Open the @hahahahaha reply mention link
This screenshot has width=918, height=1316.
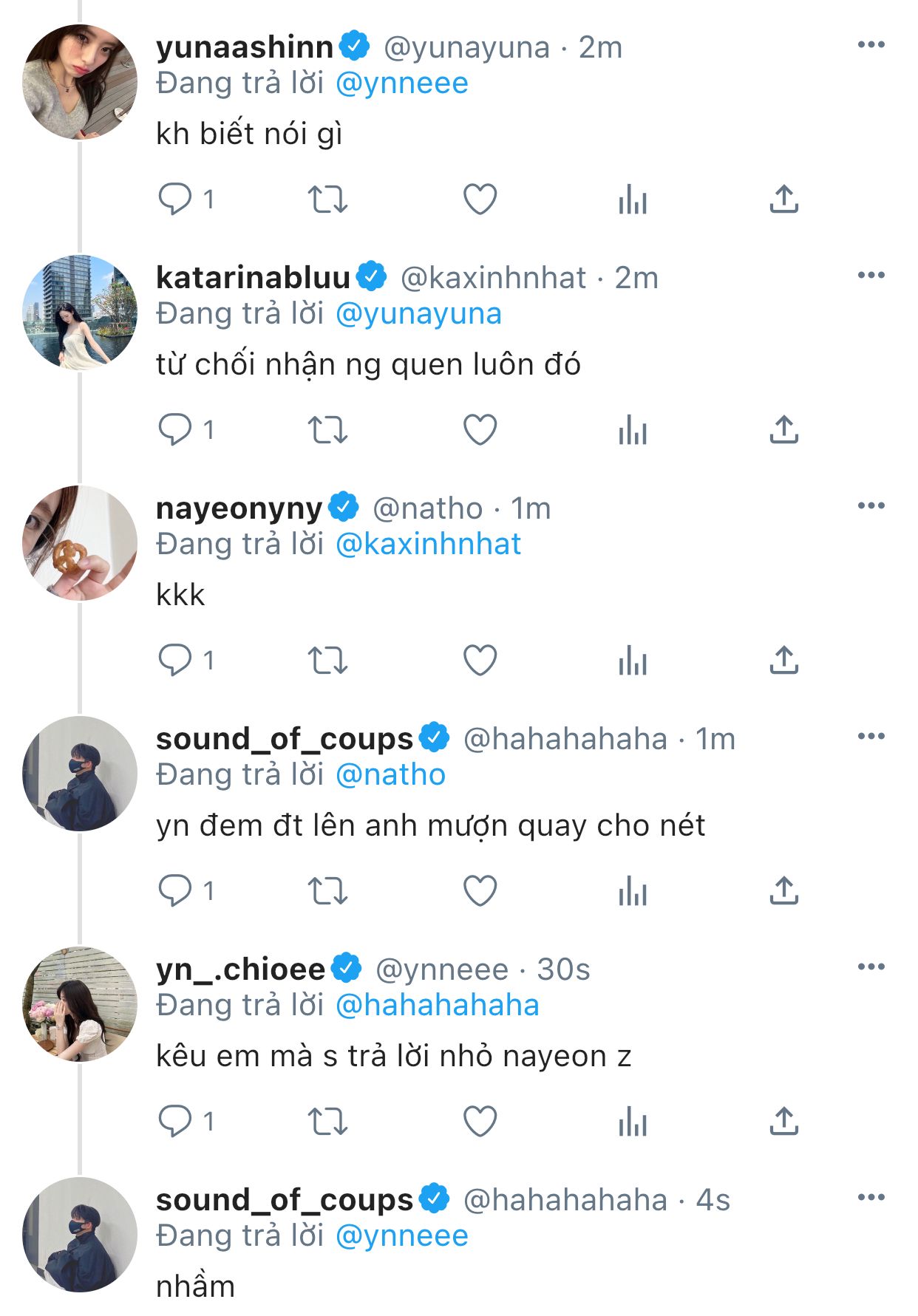coord(437,1006)
